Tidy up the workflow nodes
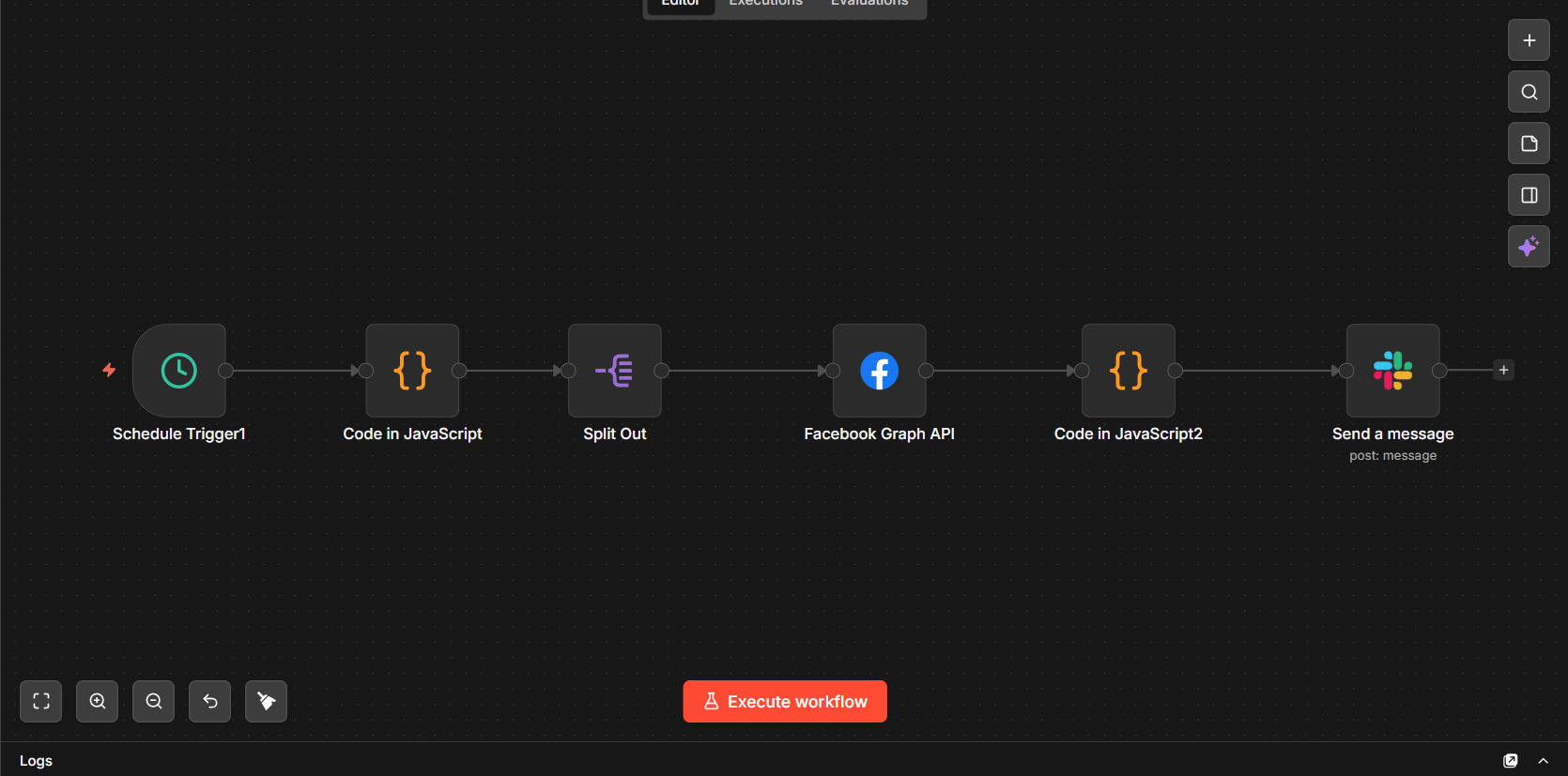 coord(267,701)
